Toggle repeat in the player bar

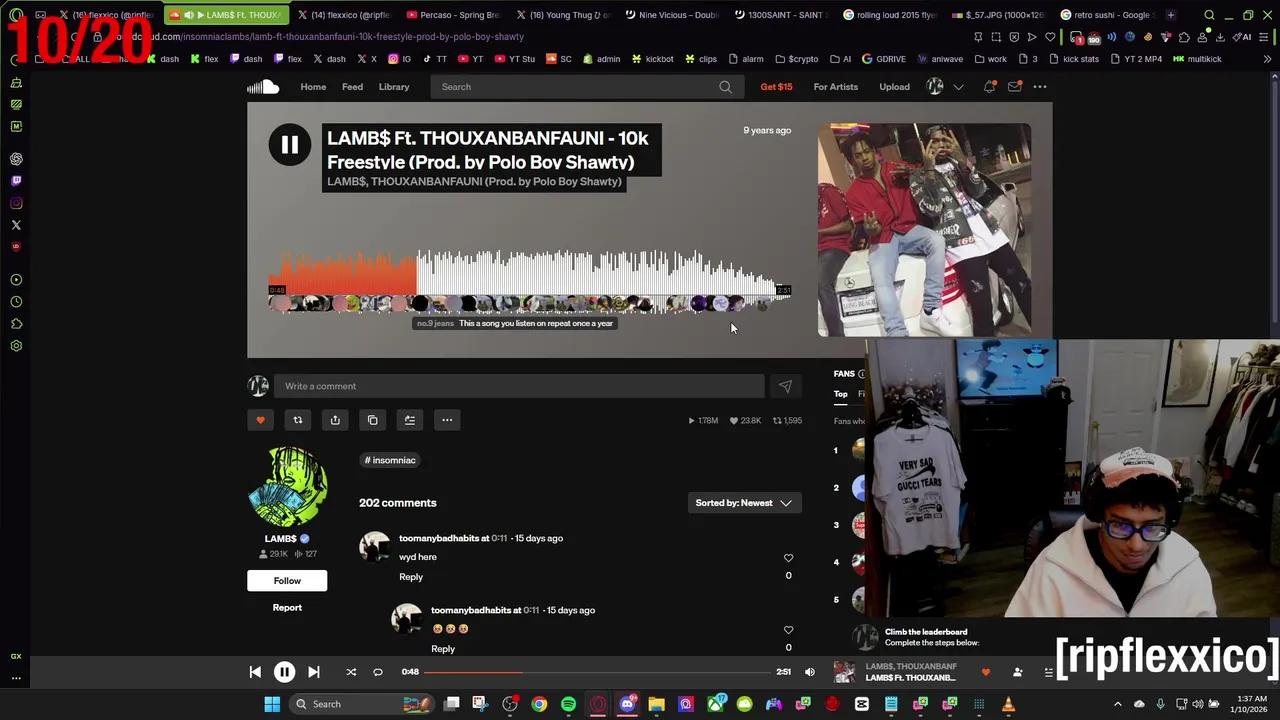tap(378, 672)
